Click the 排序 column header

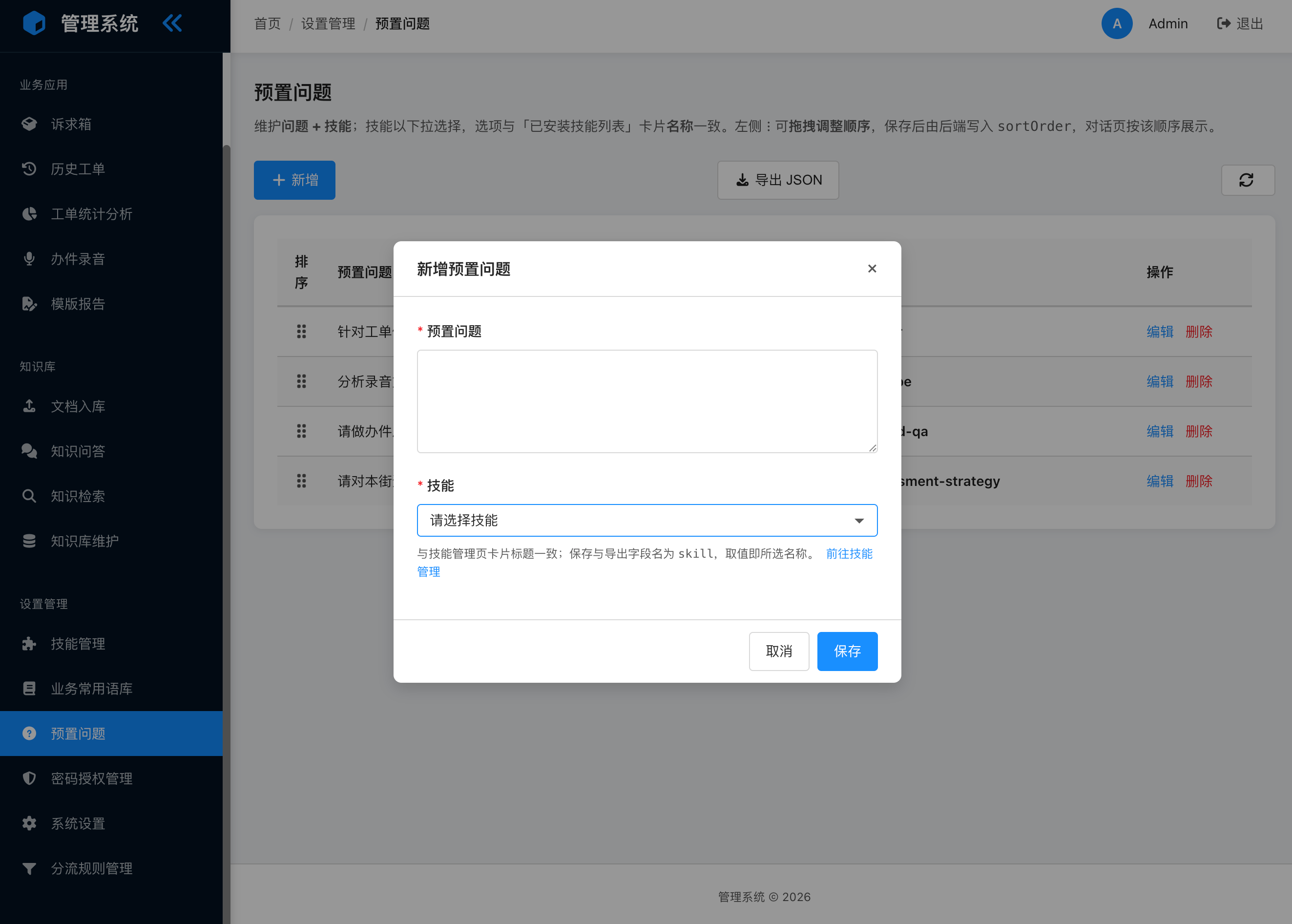(x=302, y=273)
